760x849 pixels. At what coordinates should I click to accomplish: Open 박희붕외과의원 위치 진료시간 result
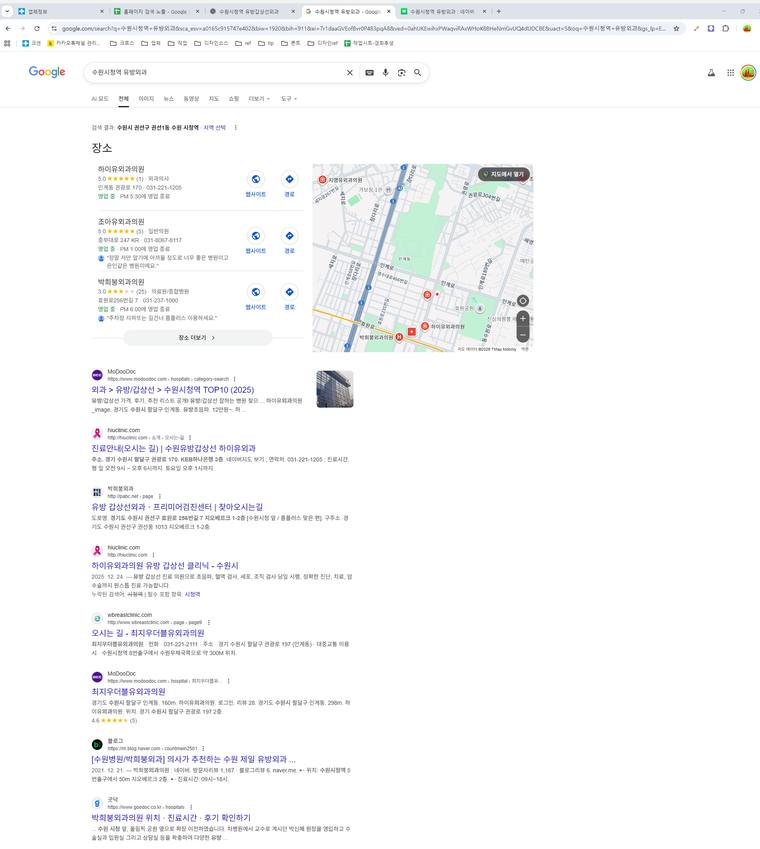point(171,818)
